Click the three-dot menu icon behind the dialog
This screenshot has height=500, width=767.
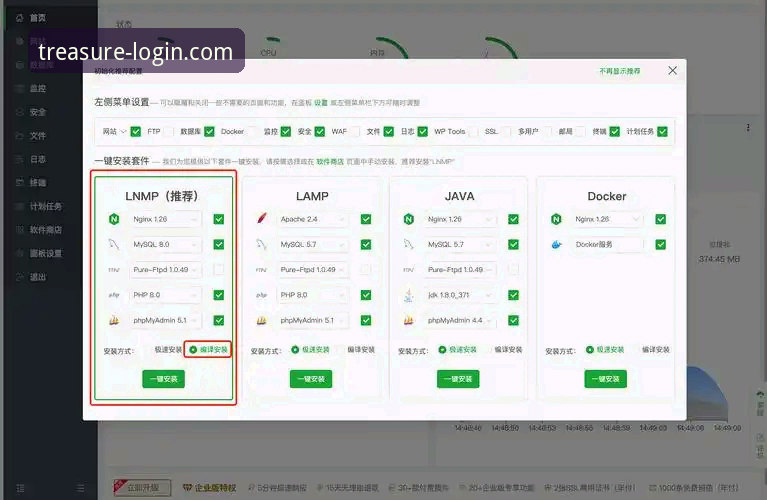click(x=748, y=128)
